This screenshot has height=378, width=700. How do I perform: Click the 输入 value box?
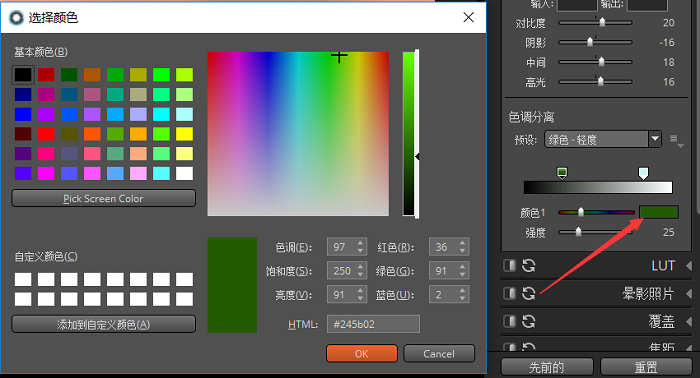point(577,4)
